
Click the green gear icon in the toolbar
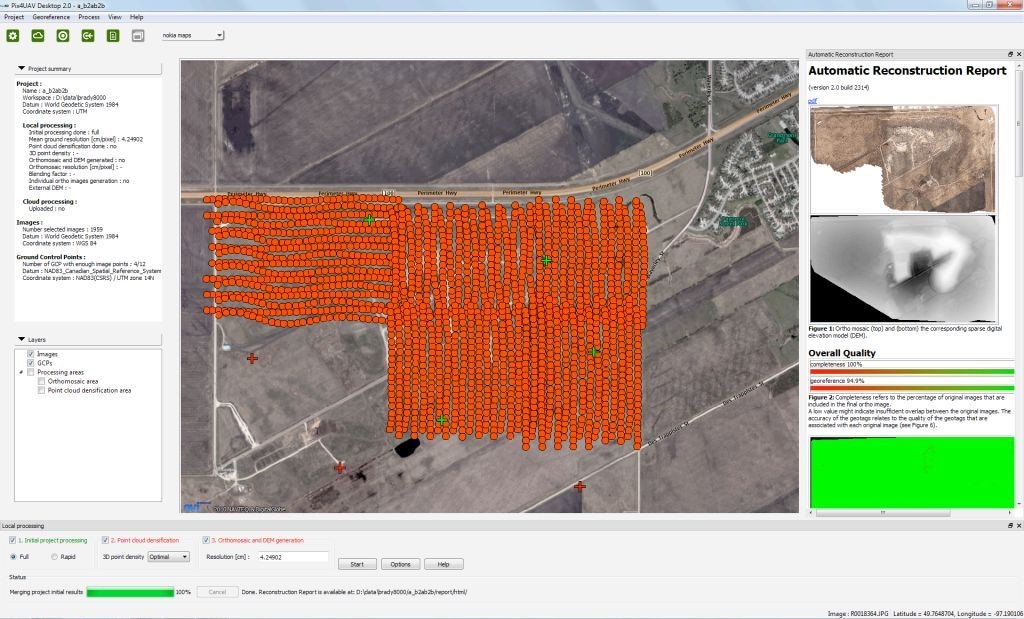(13, 36)
